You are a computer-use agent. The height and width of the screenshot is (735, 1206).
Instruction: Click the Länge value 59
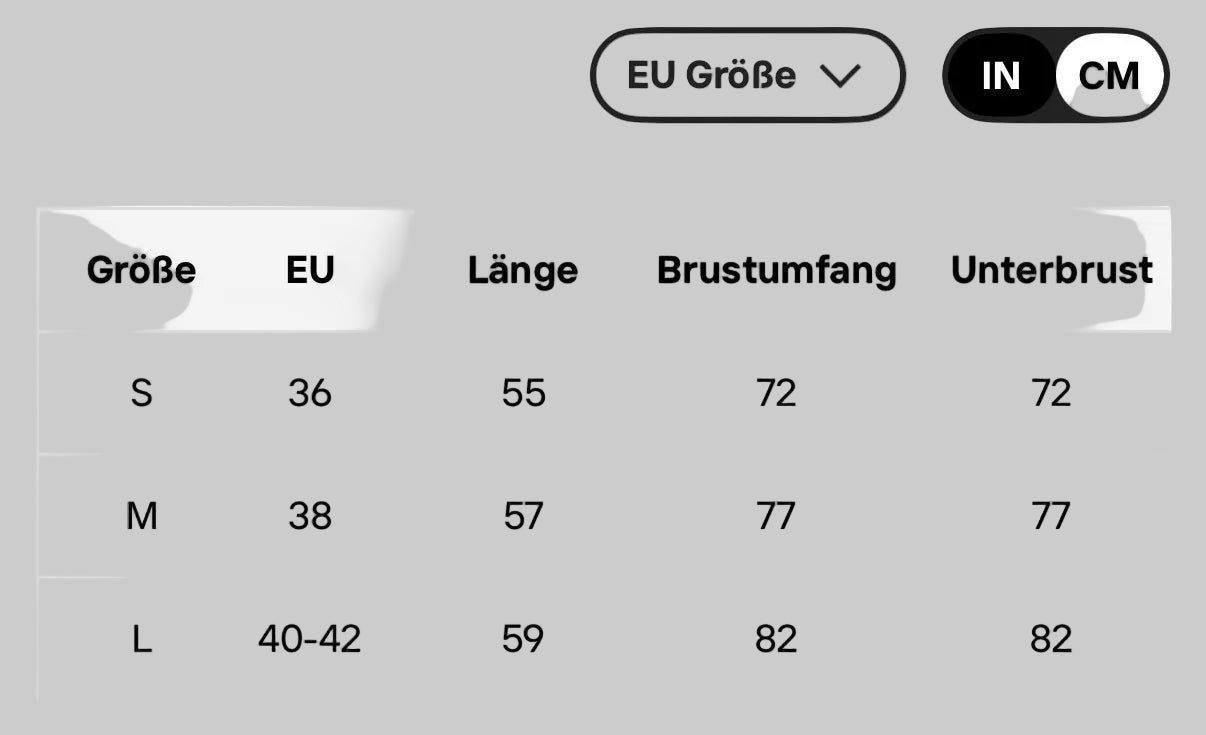(x=524, y=639)
